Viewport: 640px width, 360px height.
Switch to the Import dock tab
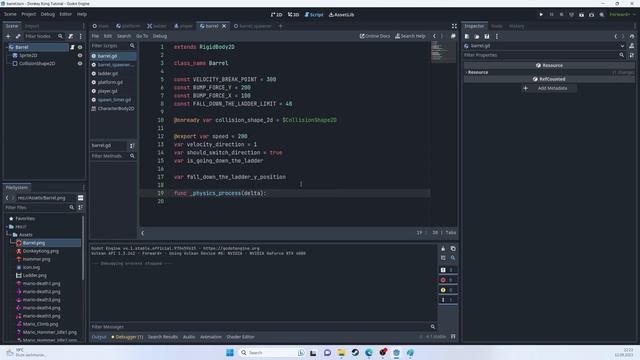pyautogui.click(x=32, y=26)
